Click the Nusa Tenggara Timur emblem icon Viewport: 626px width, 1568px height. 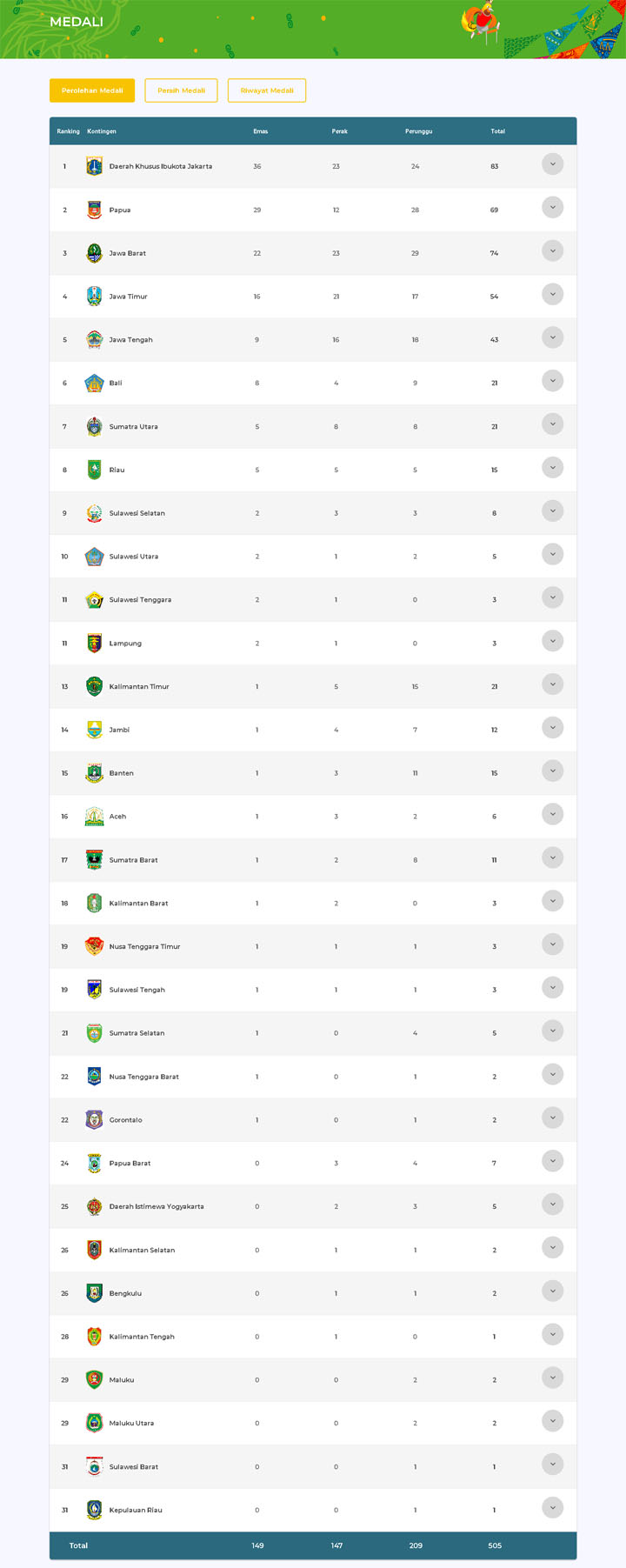tap(94, 946)
